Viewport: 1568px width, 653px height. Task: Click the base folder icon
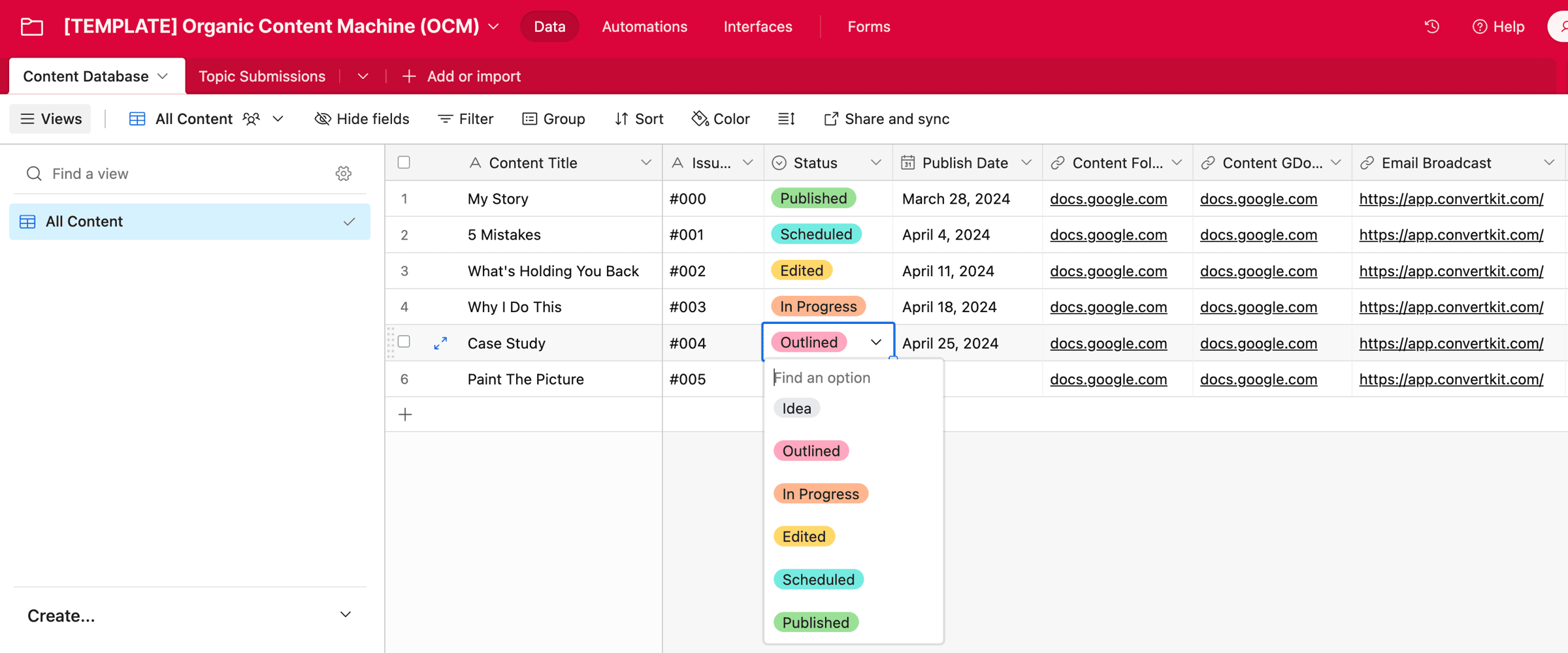[31, 27]
